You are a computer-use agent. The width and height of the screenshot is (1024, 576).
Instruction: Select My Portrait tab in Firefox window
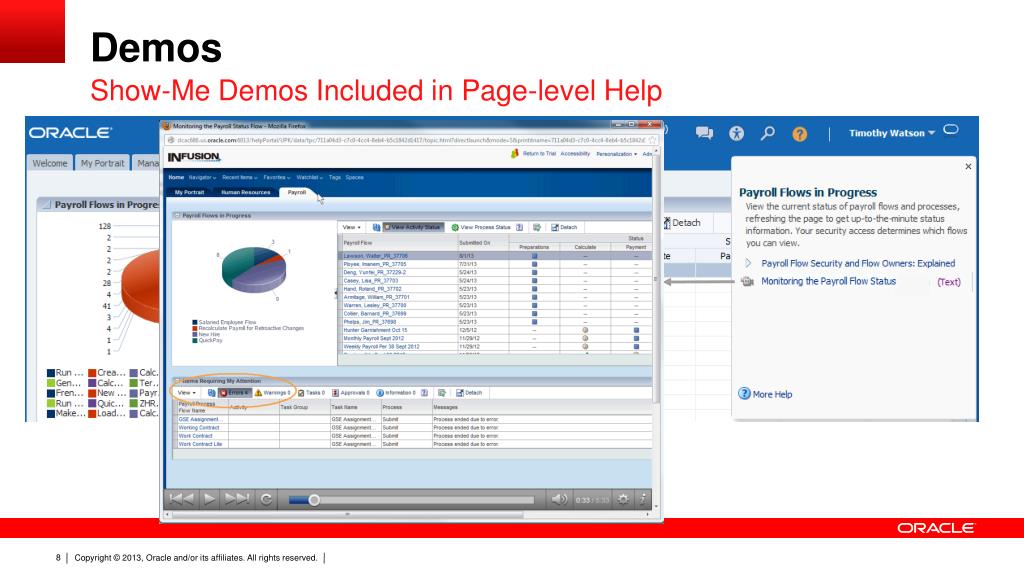pyautogui.click(x=189, y=192)
